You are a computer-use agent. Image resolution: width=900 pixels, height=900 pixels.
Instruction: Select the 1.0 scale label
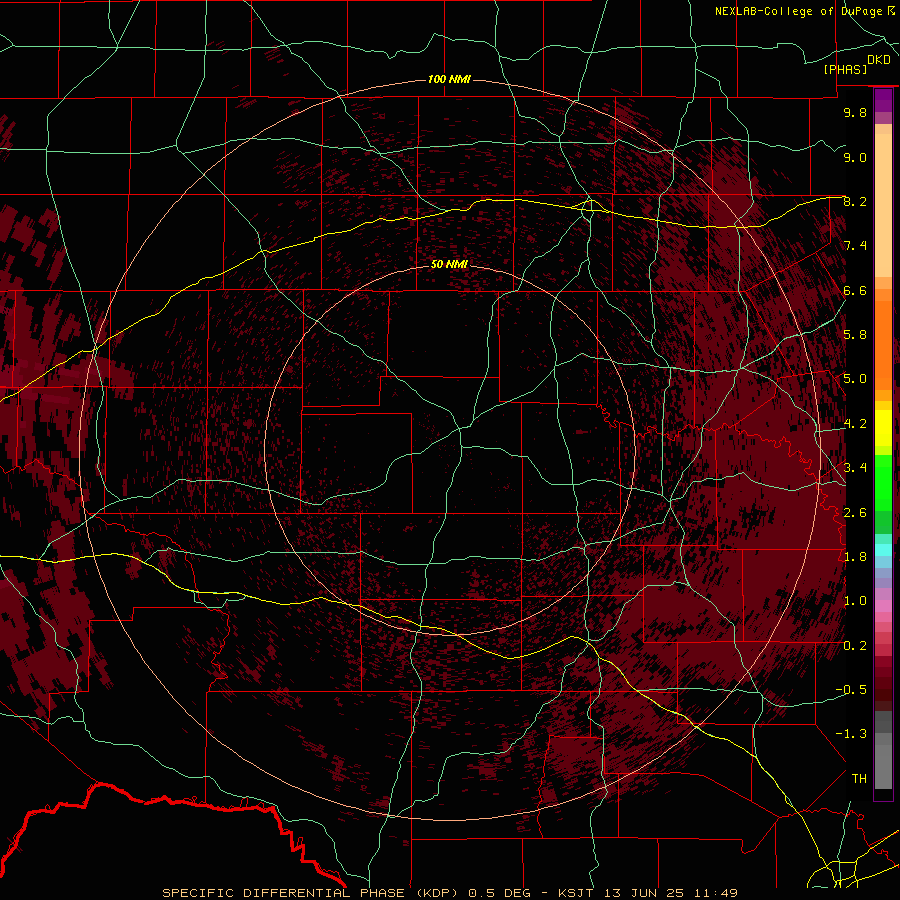(x=855, y=601)
